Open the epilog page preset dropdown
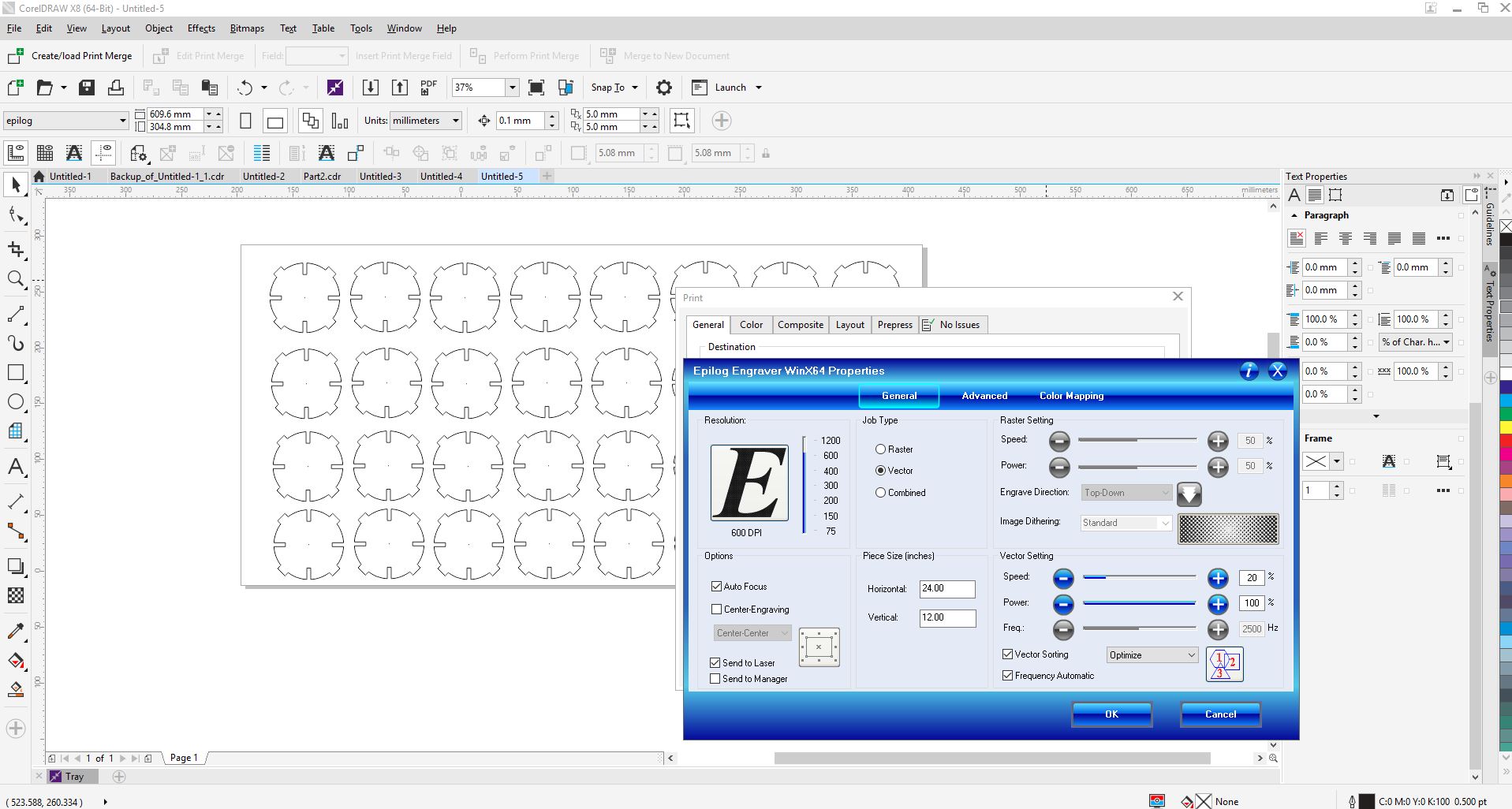 coord(122,121)
